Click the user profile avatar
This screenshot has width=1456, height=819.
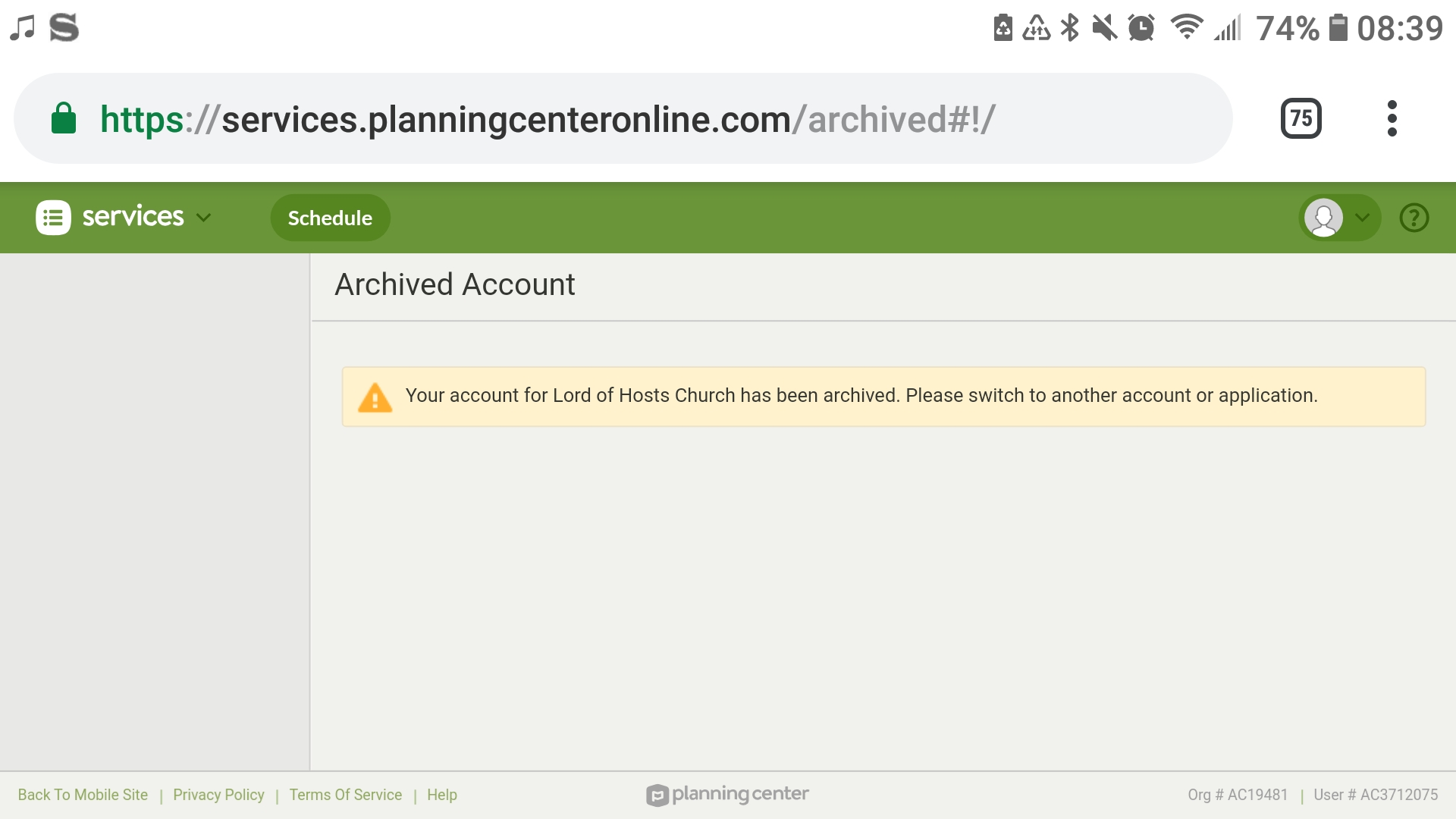click(1323, 218)
